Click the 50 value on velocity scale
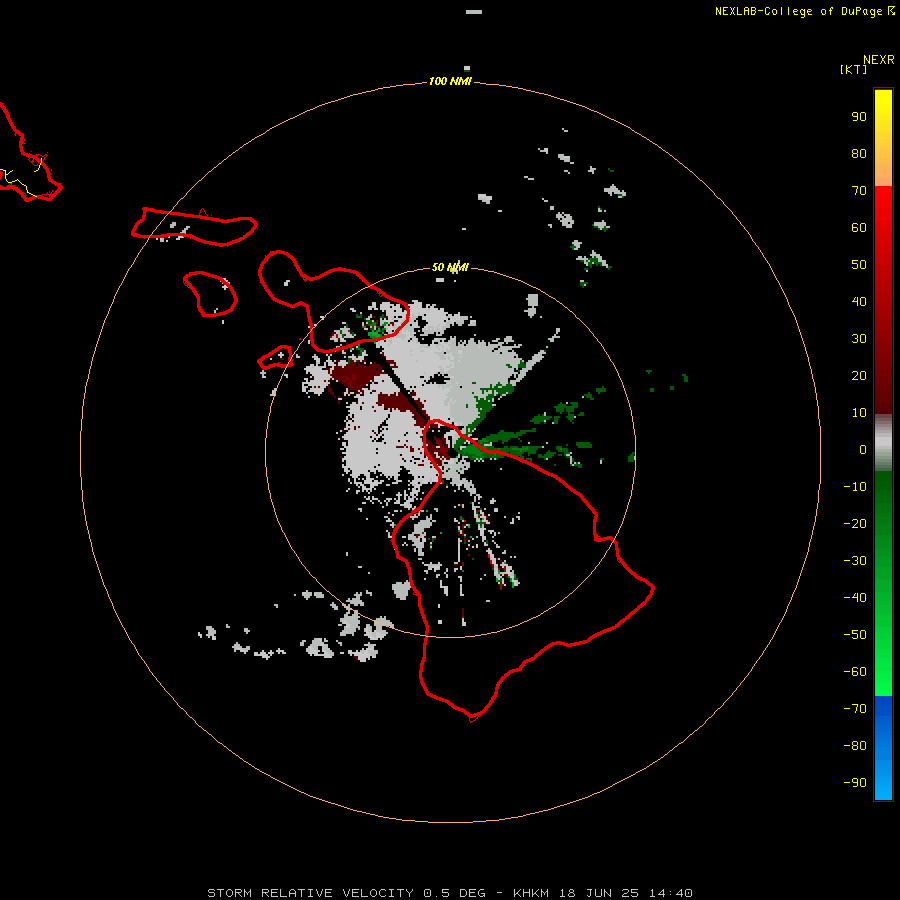The image size is (900, 900). (859, 265)
